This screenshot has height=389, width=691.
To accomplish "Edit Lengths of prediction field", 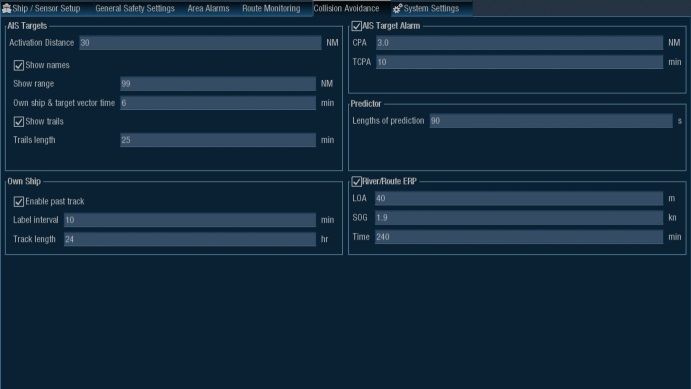I will click(x=551, y=121).
